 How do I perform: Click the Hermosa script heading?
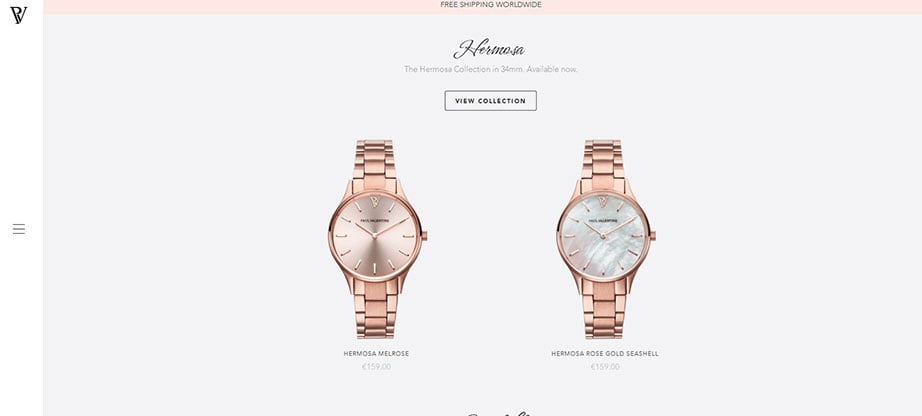click(489, 49)
